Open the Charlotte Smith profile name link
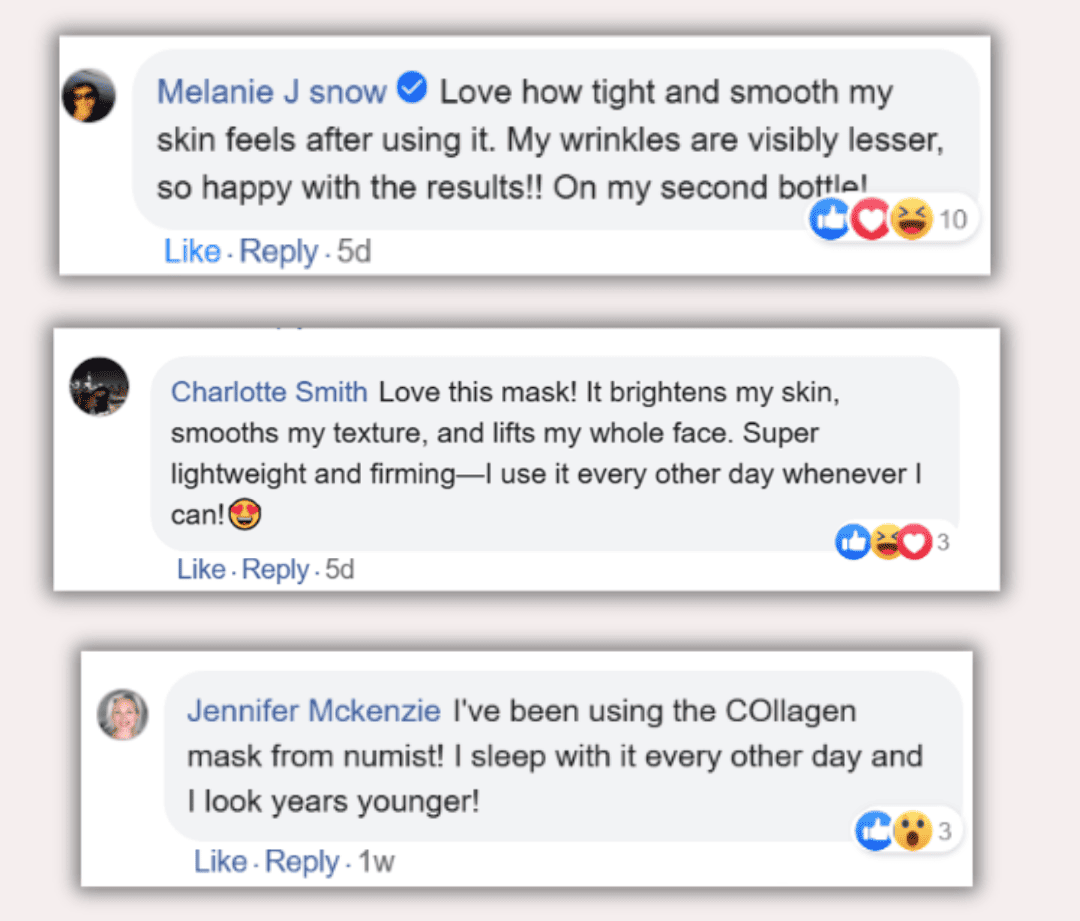The width and height of the screenshot is (1080, 921). tap(269, 392)
